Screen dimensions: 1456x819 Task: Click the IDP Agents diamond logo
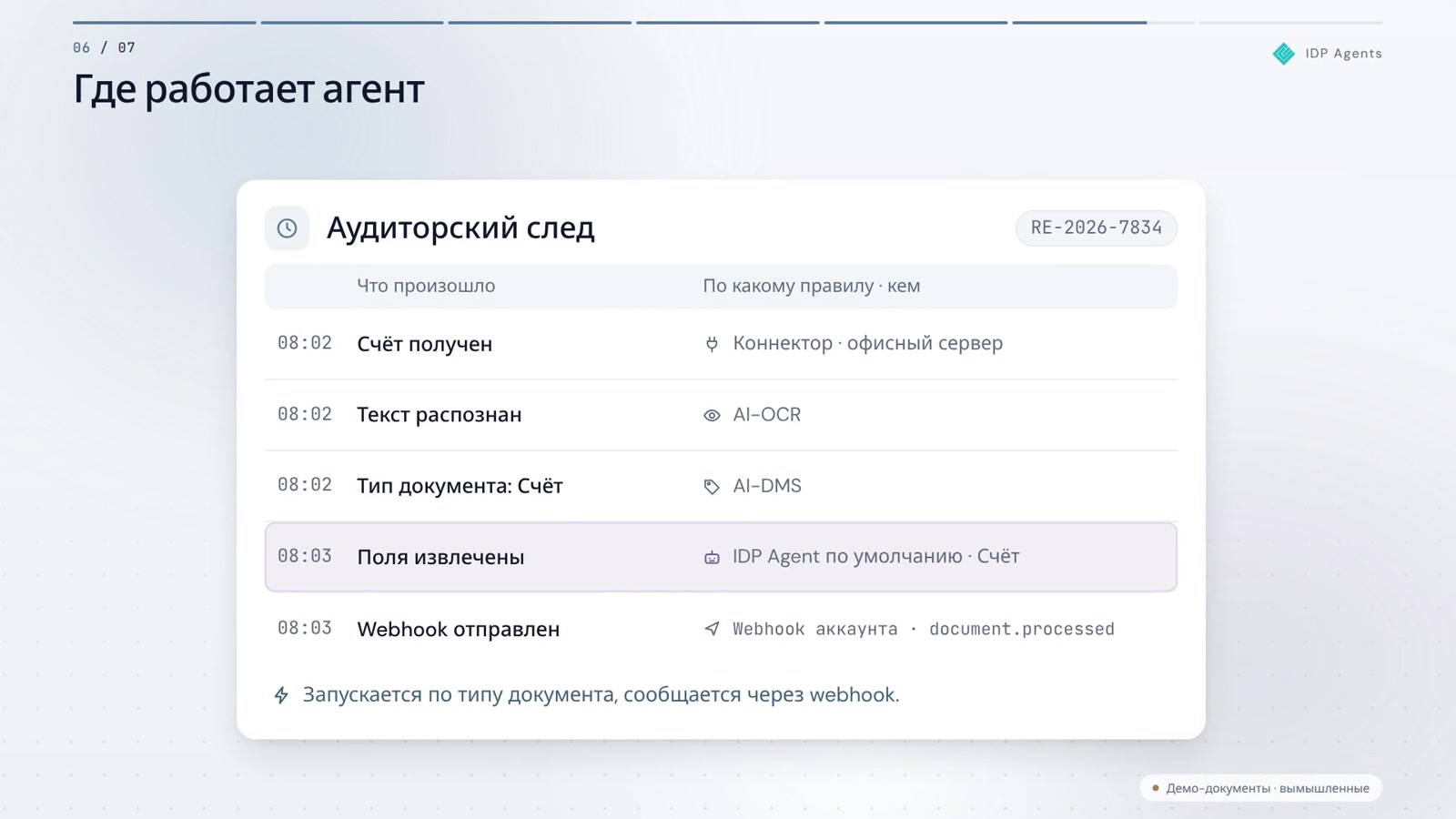pyautogui.click(x=1283, y=54)
